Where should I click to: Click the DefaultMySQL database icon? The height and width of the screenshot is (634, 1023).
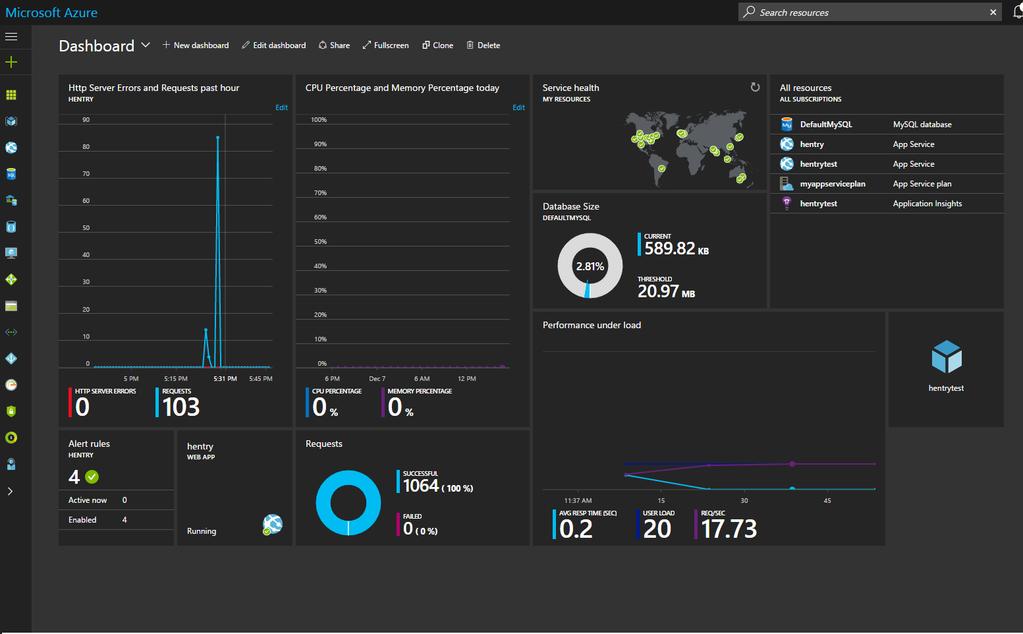pyautogui.click(x=787, y=124)
